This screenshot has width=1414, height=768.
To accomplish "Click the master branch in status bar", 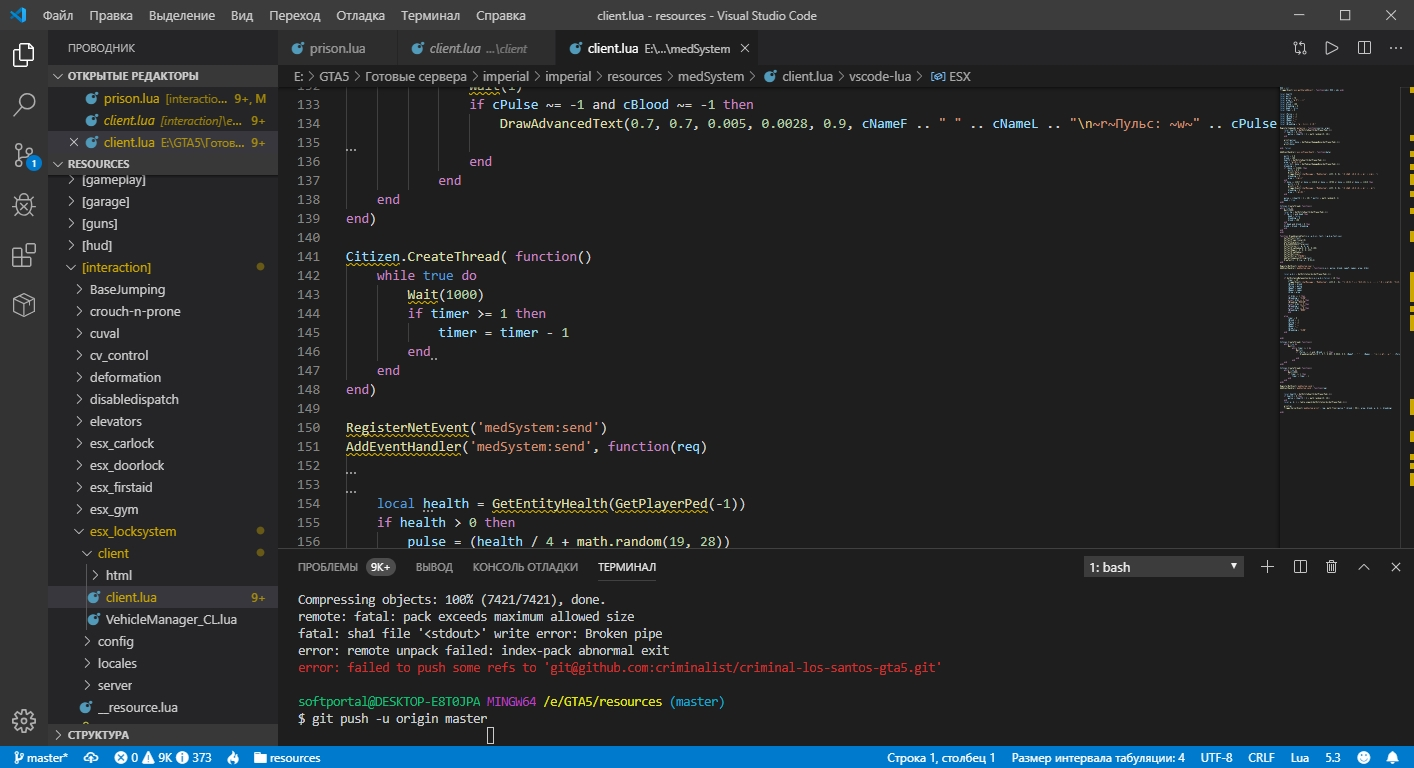I will coord(40,758).
